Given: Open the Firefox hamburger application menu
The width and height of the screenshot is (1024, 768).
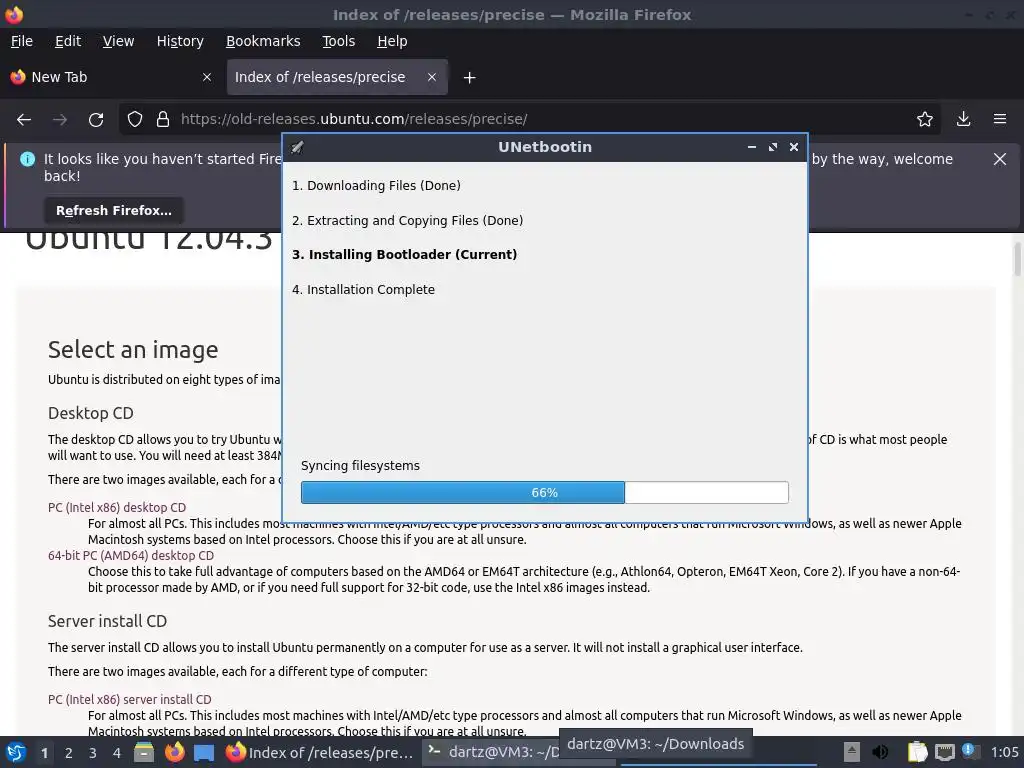Looking at the screenshot, I should (1000, 119).
